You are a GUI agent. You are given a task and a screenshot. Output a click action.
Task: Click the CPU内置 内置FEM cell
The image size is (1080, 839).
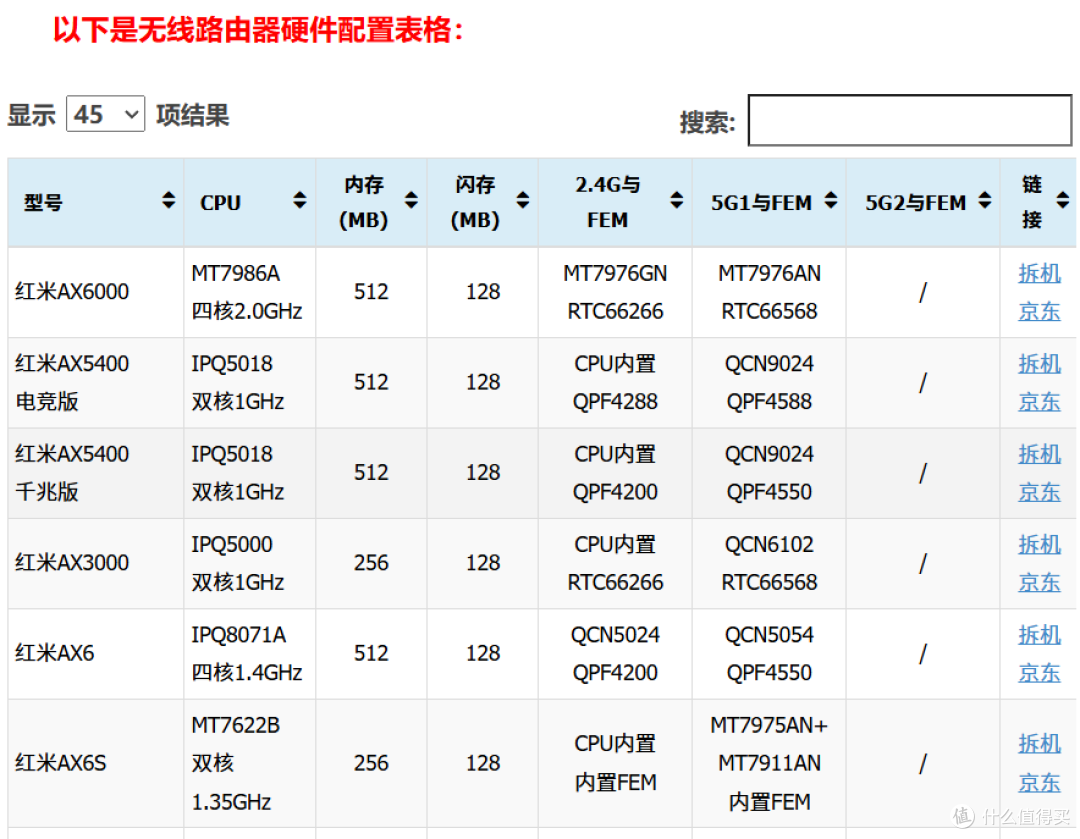[615, 763]
